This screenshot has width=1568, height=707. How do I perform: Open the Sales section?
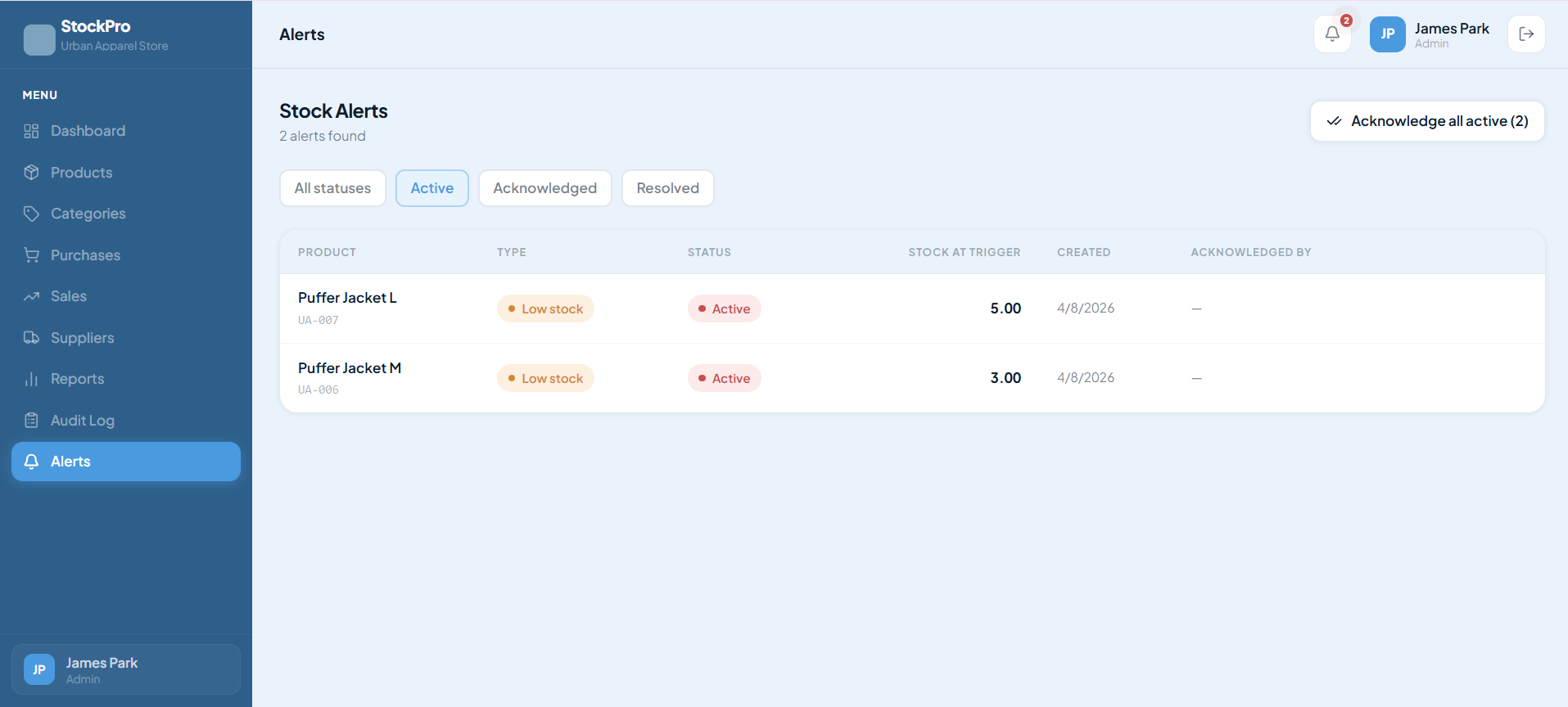tap(68, 296)
